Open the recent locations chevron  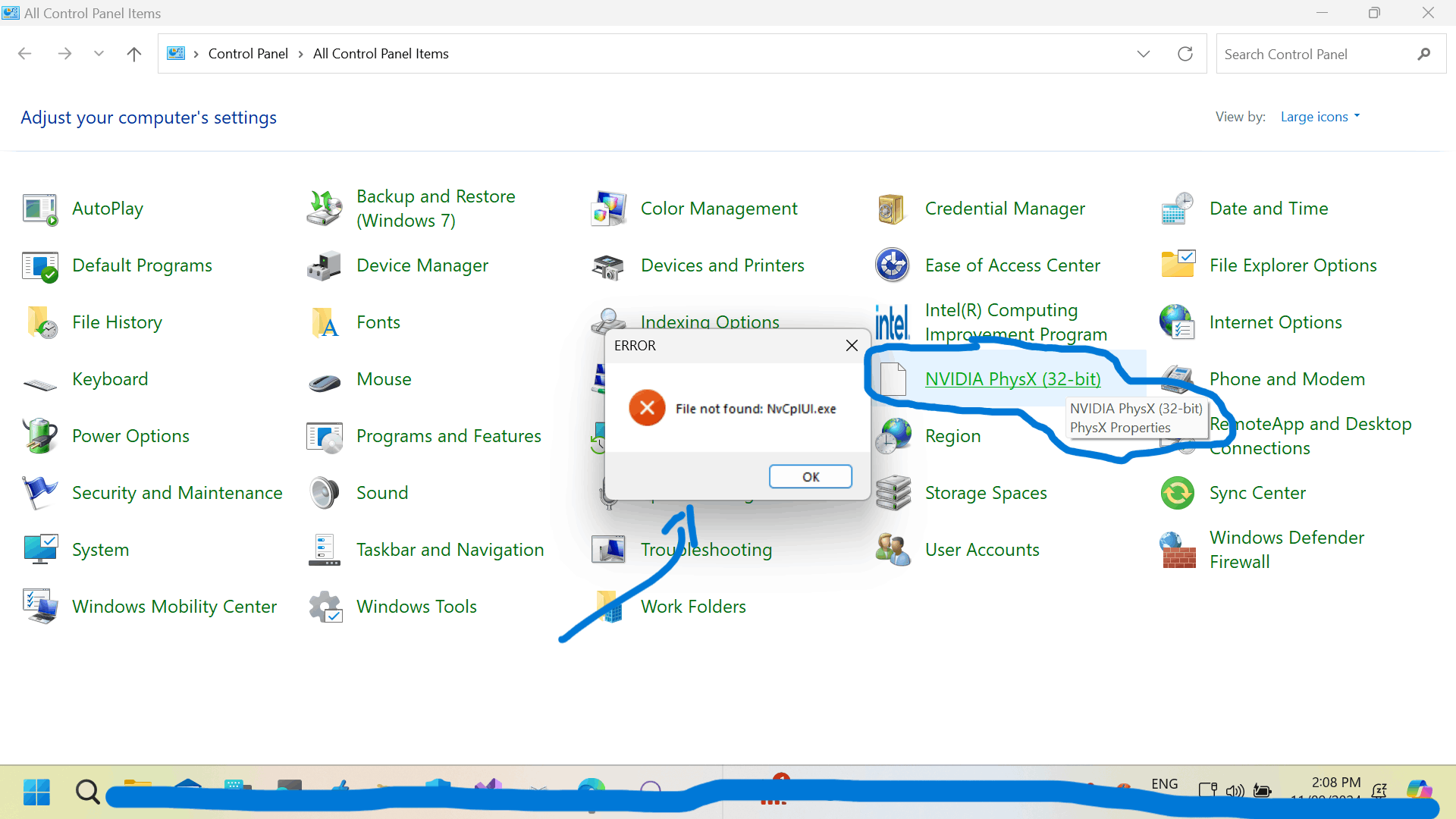point(99,54)
